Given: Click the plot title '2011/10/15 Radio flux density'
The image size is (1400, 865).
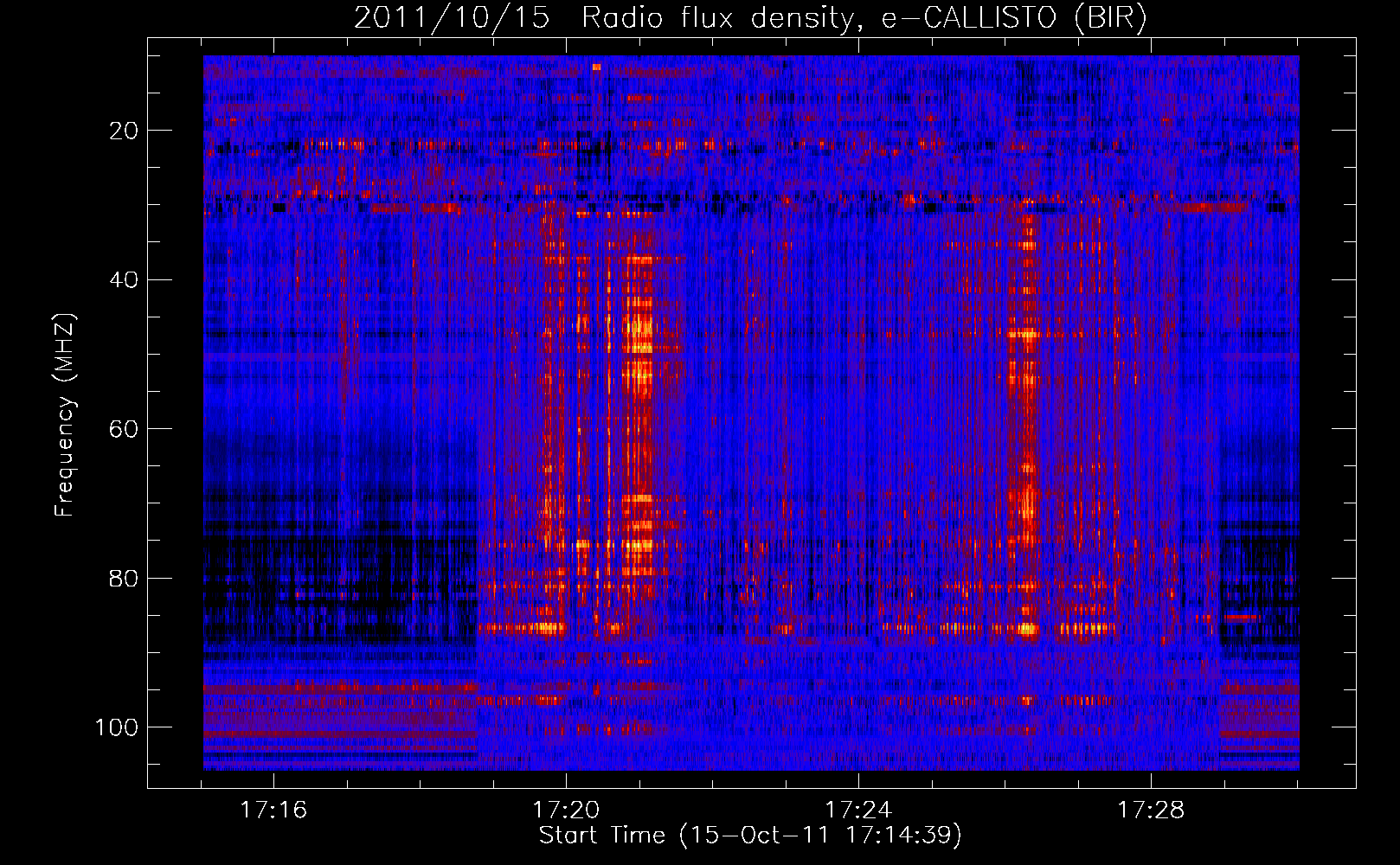Looking at the screenshot, I should point(750,18).
